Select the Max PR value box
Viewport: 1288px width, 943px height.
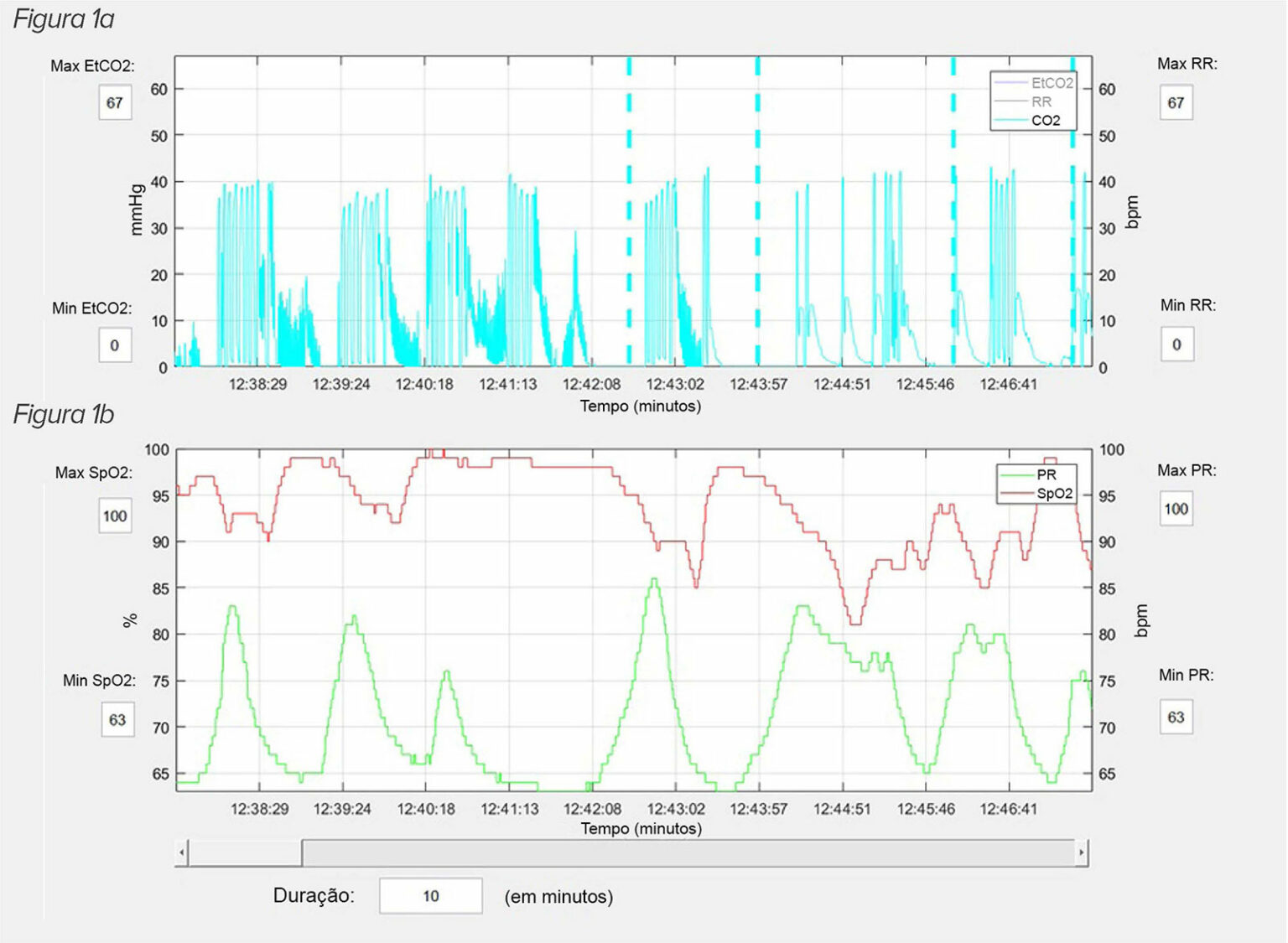[x=1176, y=509]
